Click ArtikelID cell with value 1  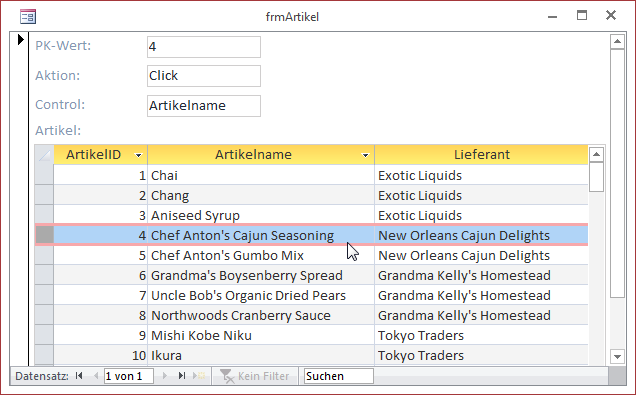click(101, 175)
